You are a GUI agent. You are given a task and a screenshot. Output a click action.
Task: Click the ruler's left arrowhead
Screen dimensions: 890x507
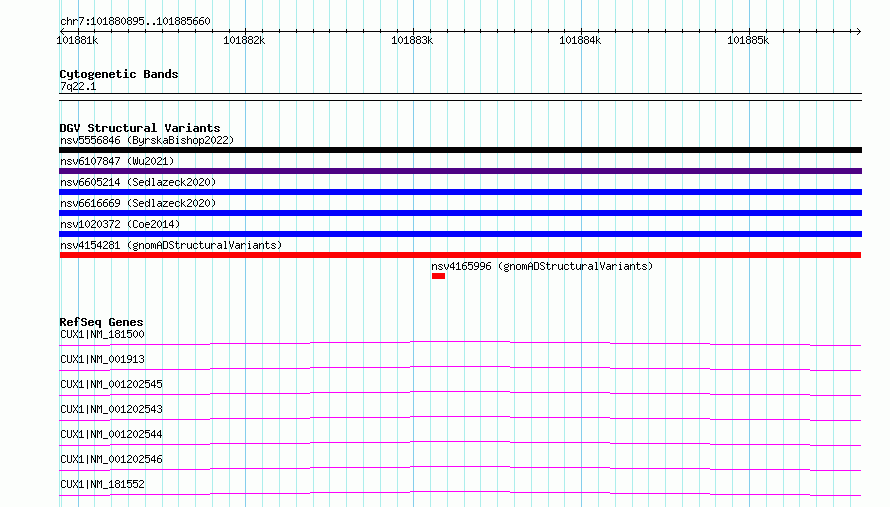pyautogui.click(x=62, y=31)
